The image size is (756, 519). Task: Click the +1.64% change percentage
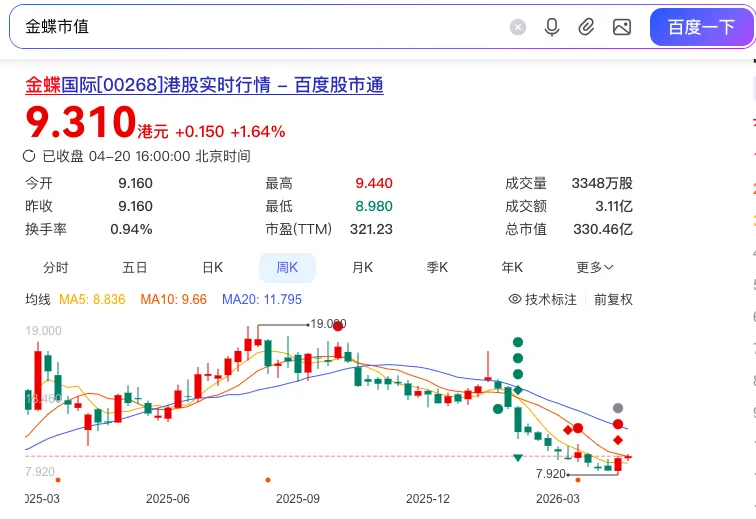pos(258,132)
